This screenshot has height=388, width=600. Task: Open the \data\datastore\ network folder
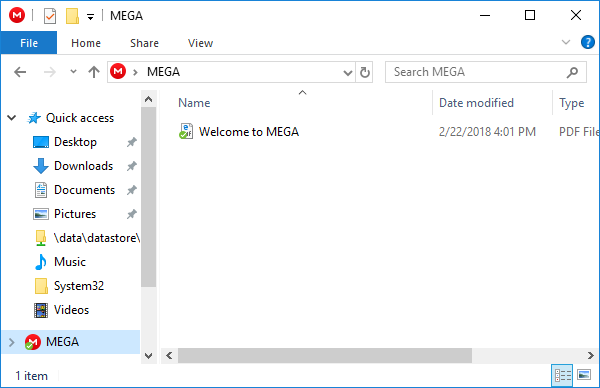click(96, 238)
